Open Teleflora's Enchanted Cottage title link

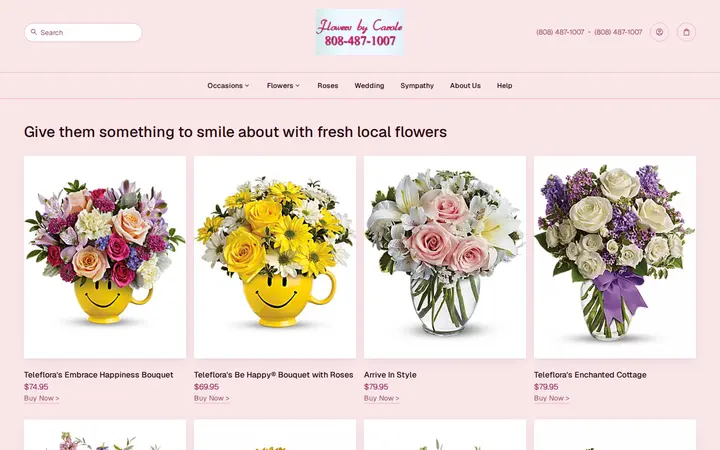pos(590,375)
